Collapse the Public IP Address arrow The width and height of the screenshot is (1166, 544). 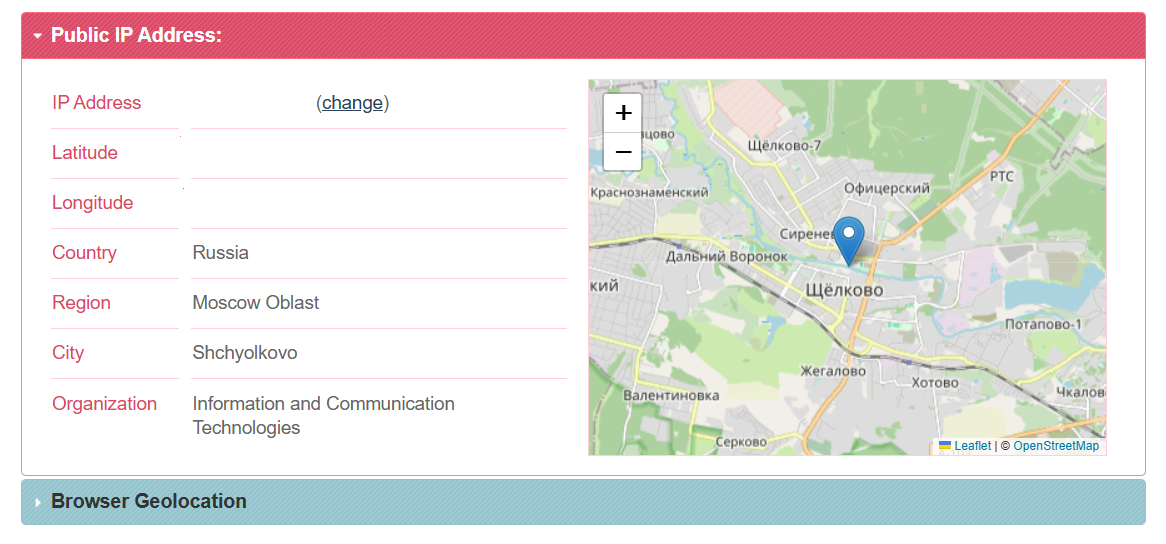pos(37,36)
